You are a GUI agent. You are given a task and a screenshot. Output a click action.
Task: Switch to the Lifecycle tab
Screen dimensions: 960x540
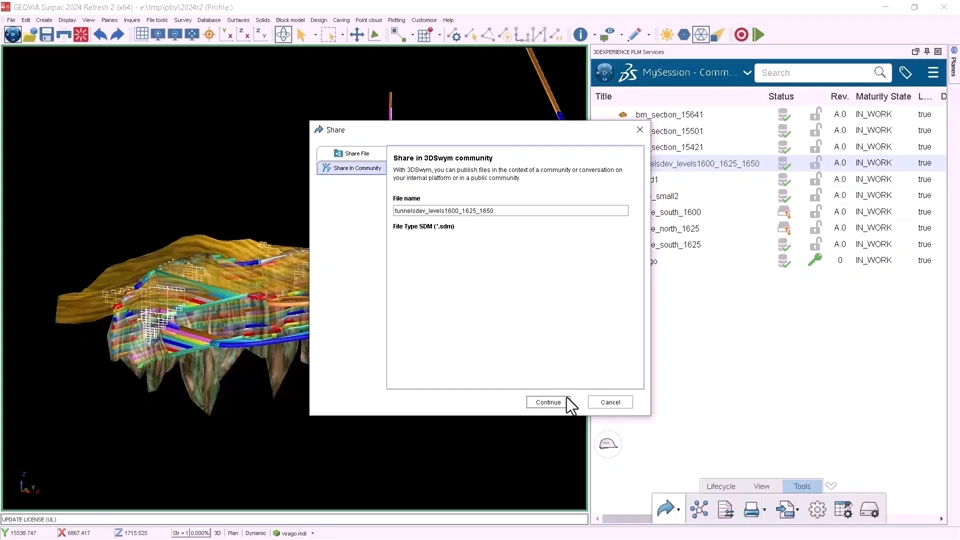[721, 486]
